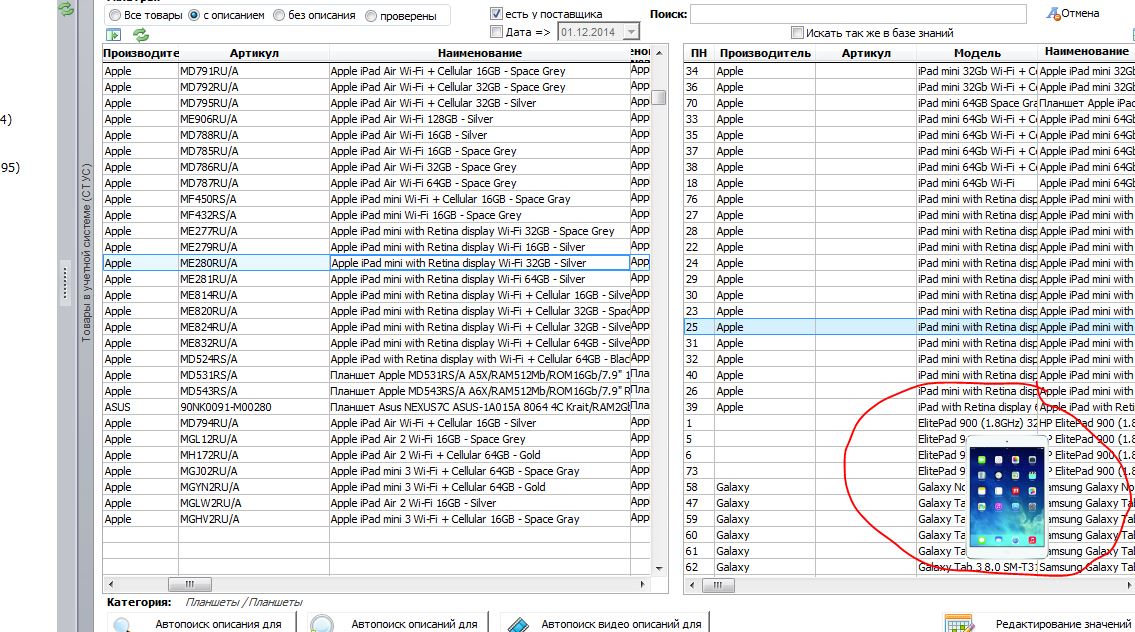This screenshot has height=632, width=1135.
Task: Select the 90NK0091-M00280 ASUS article cell
Action: click(x=254, y=407)
